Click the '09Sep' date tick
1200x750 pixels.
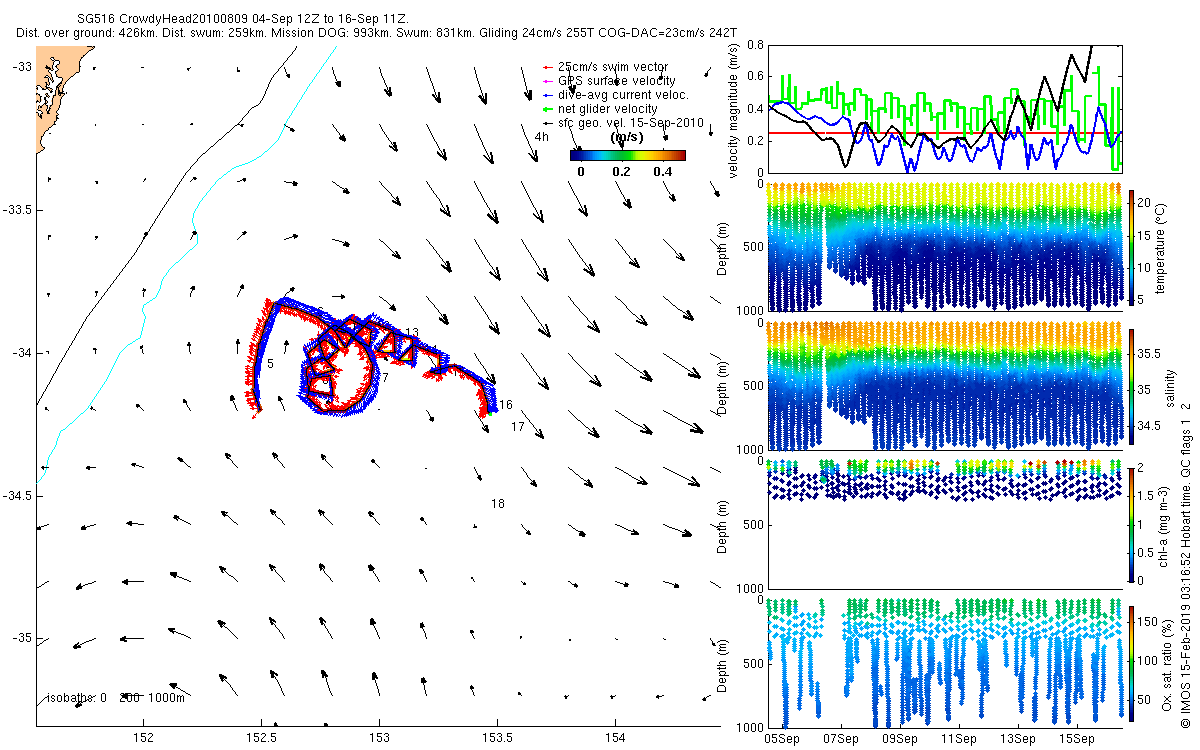[900, 739]
